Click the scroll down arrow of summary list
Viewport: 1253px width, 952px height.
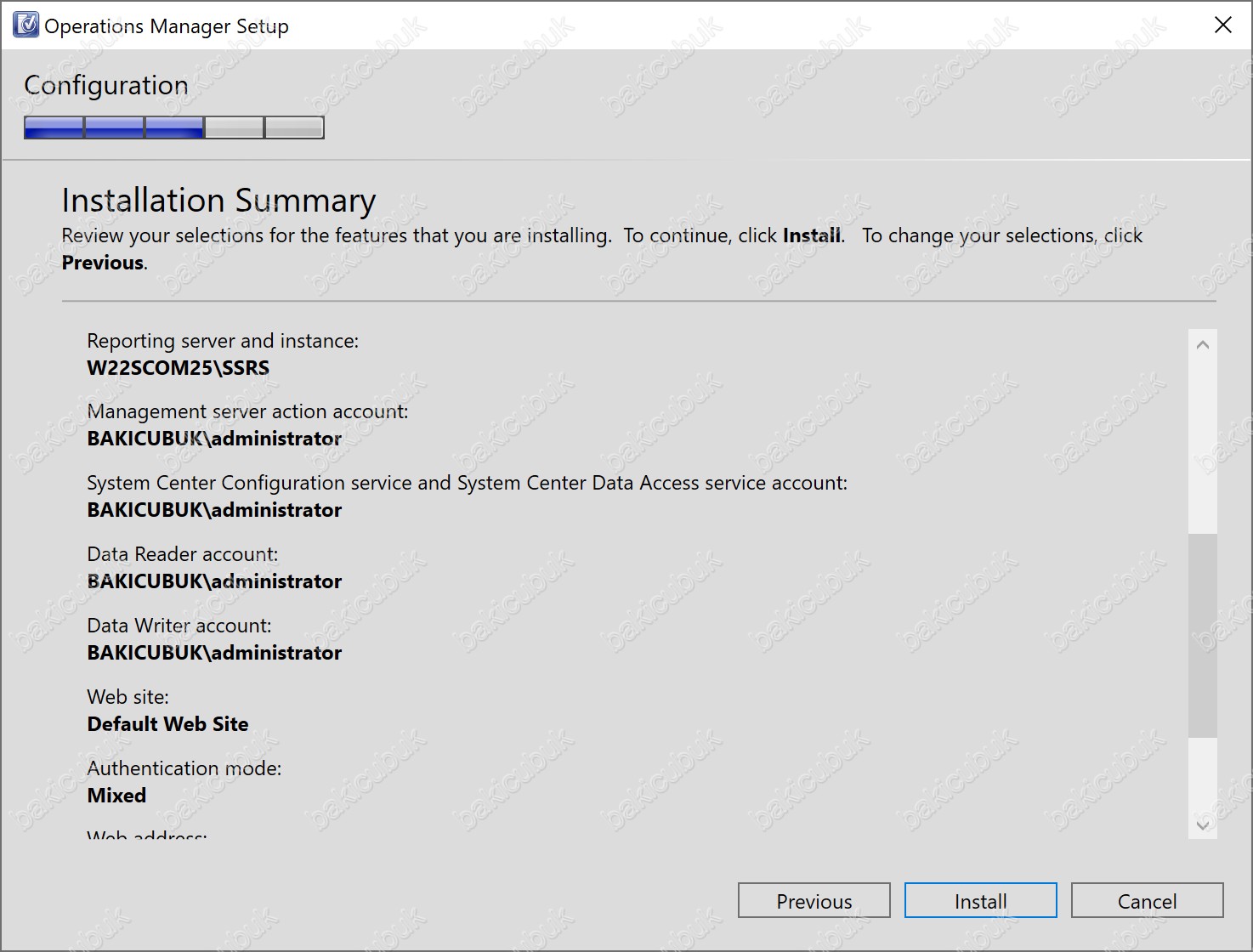coord(1203,824)
